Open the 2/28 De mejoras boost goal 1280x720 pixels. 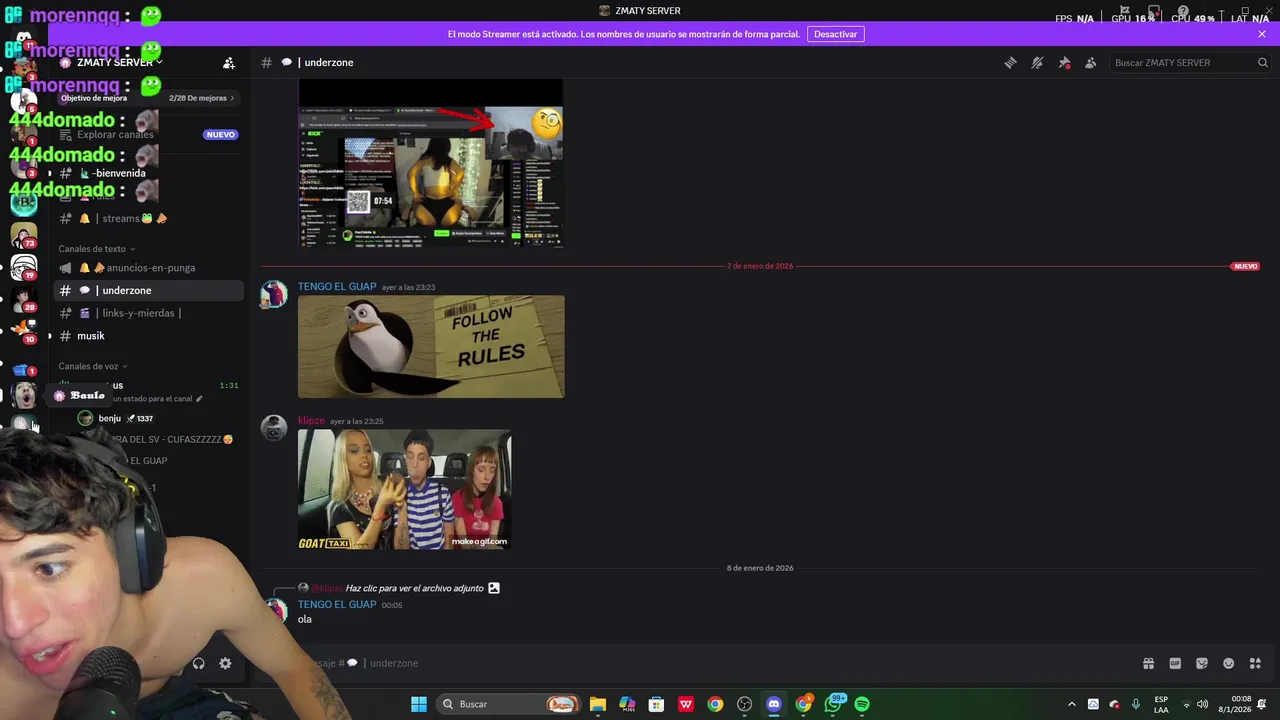pos(201,98)
